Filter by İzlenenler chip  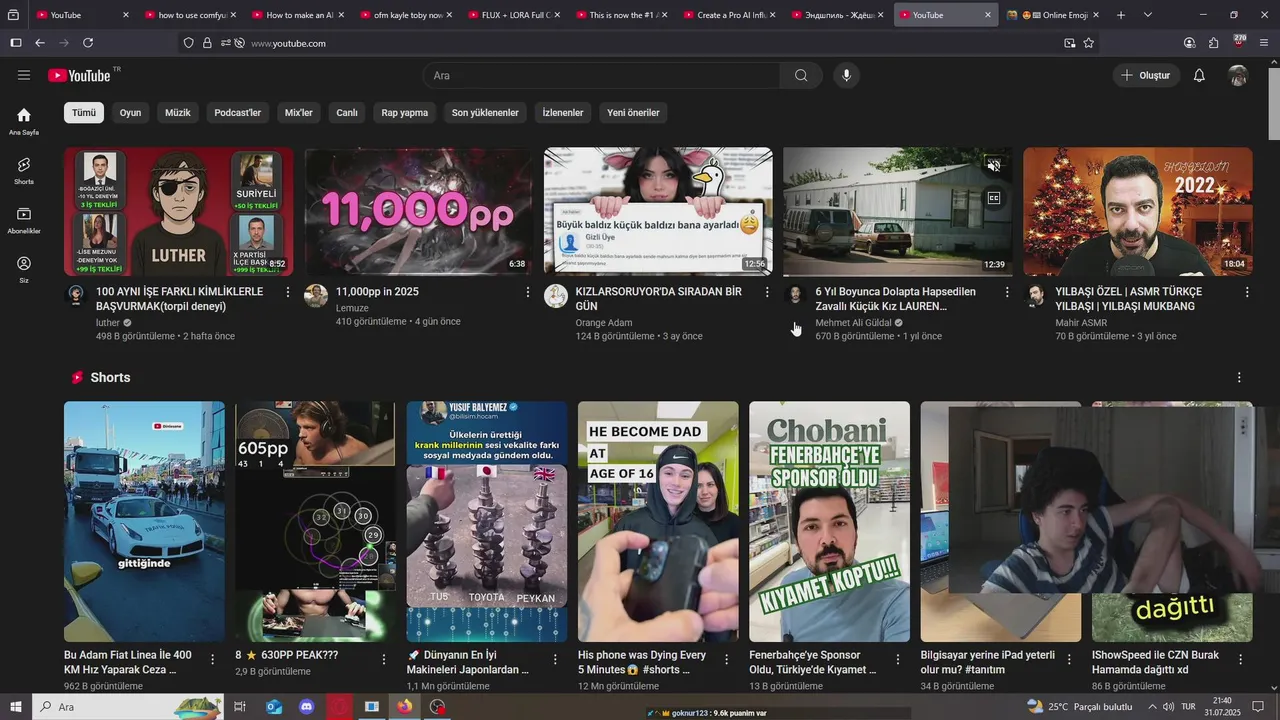(563, 113)
